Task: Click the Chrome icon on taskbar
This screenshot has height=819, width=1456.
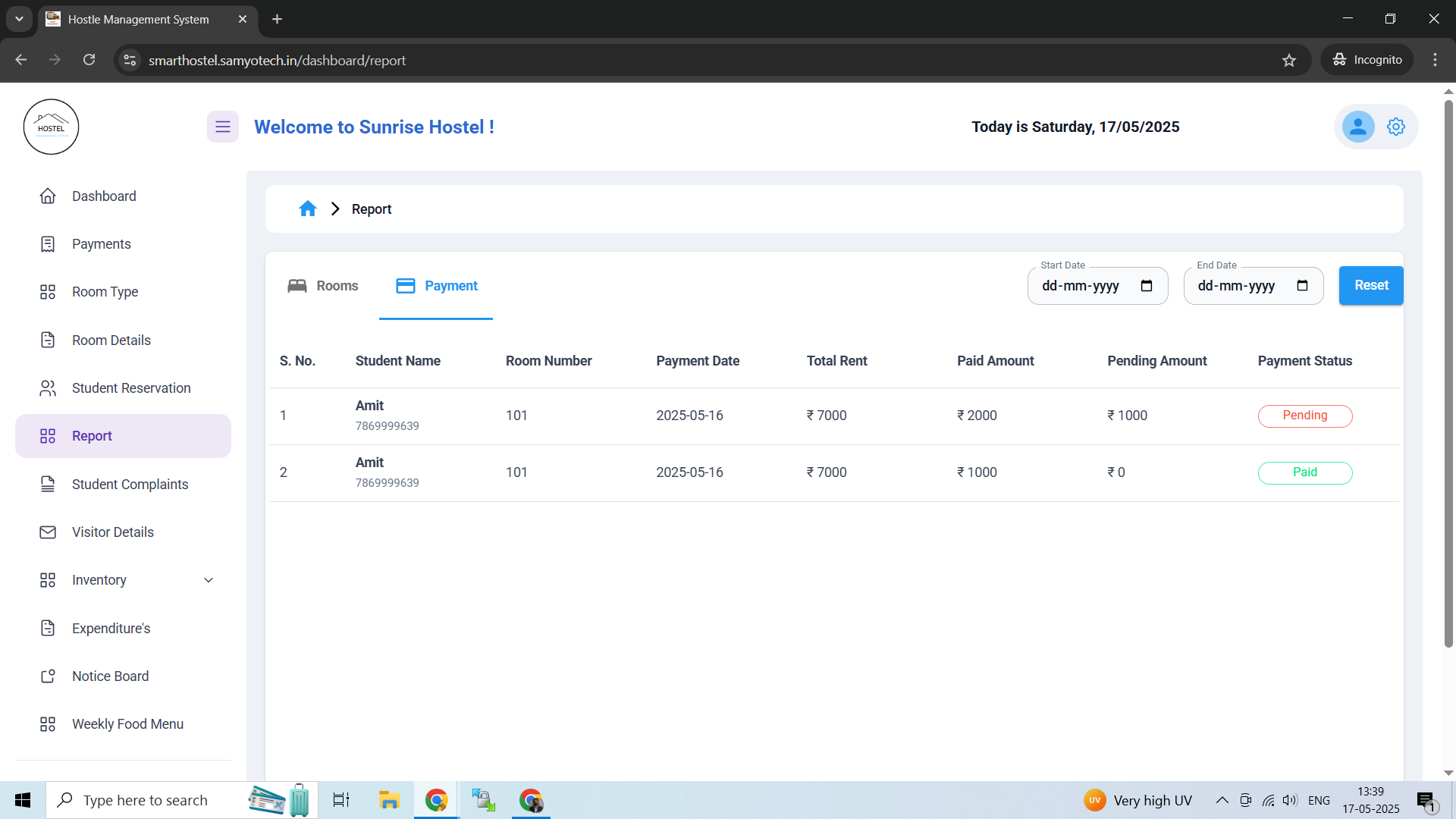Action: [x=436, y=799]
